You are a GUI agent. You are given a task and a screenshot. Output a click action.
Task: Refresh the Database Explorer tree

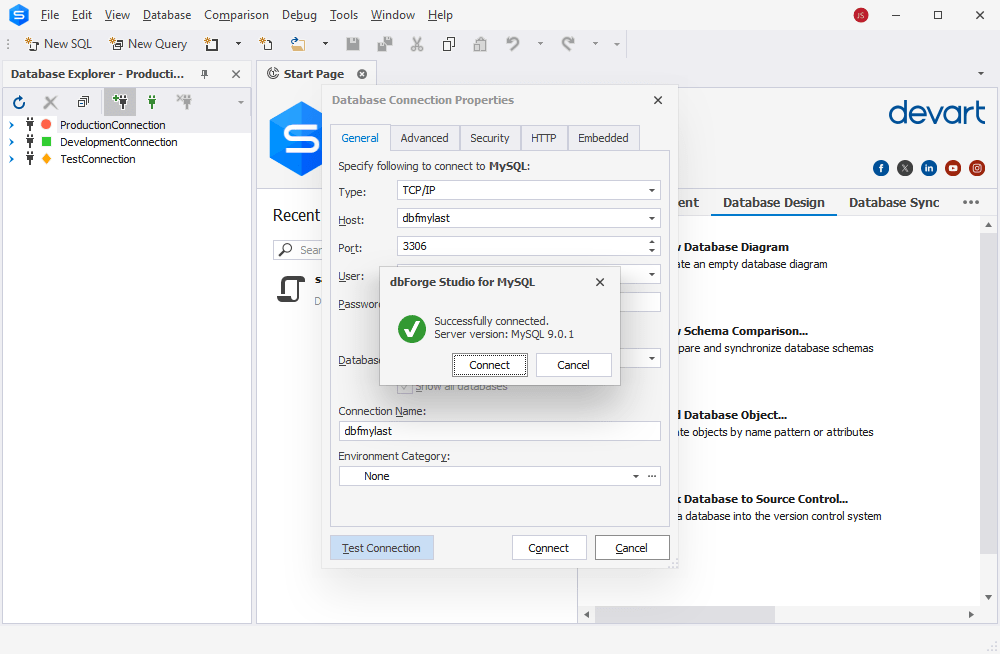[x=18, y=101]
